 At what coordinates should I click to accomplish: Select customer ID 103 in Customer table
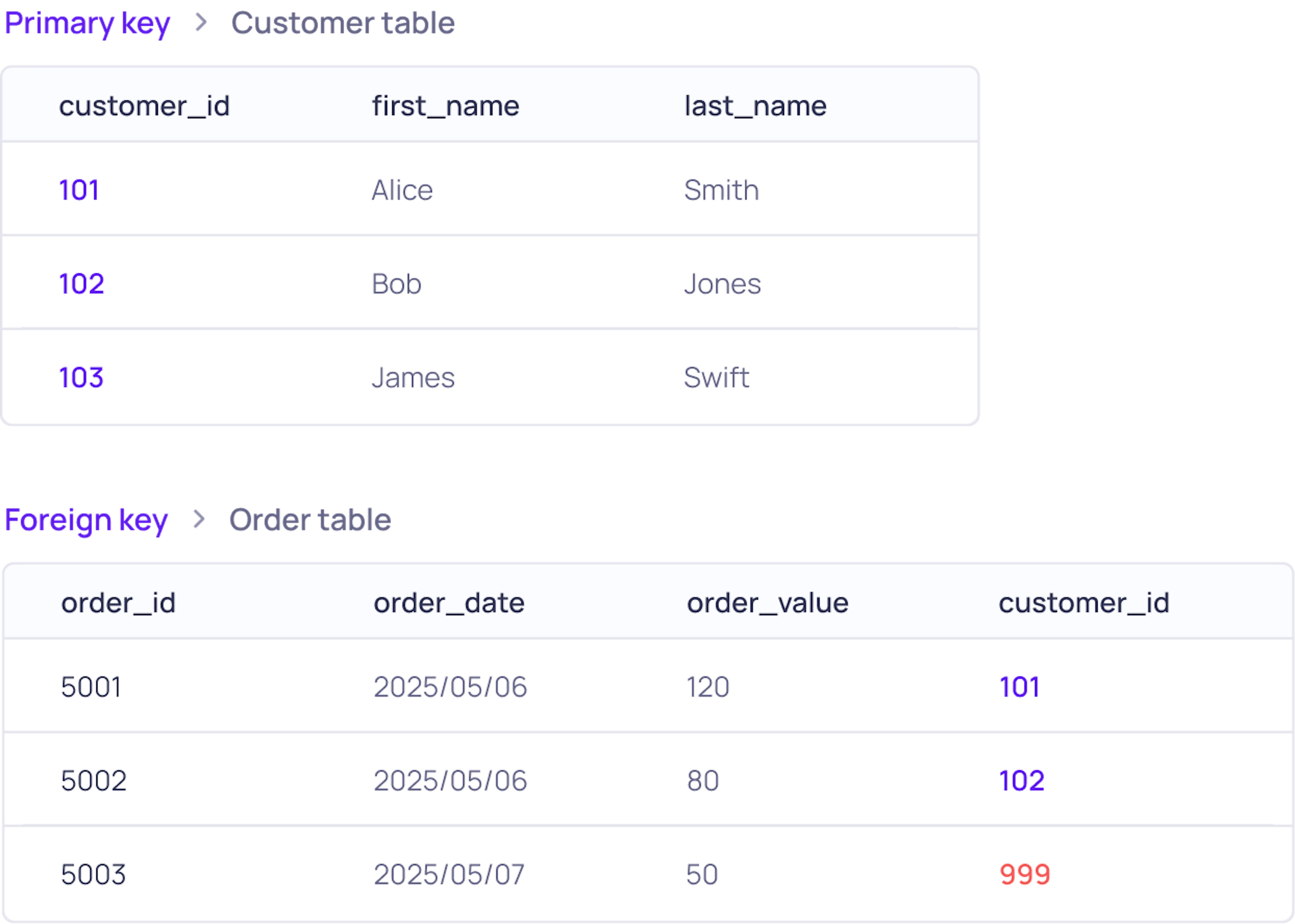pyautogui.click(x=81, y=377)
